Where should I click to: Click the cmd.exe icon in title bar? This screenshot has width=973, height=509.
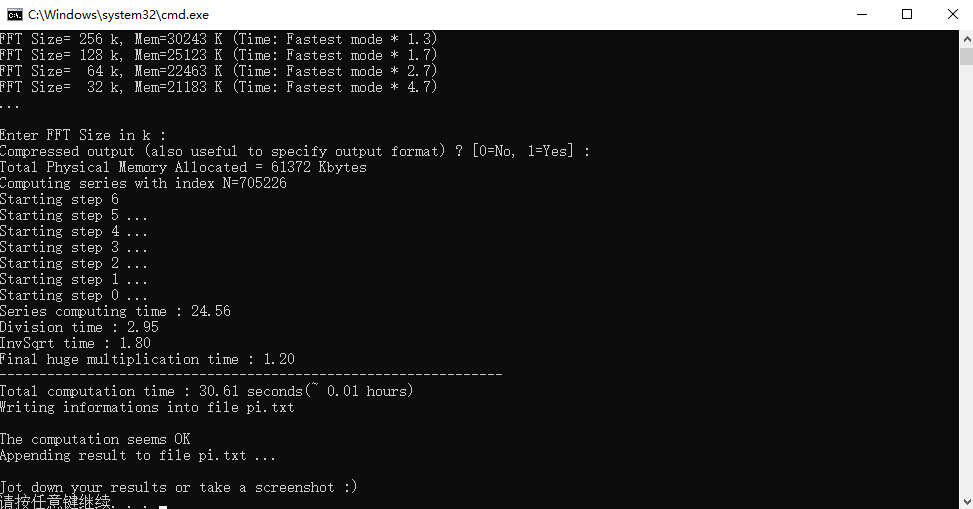click(x=14, y=14)
